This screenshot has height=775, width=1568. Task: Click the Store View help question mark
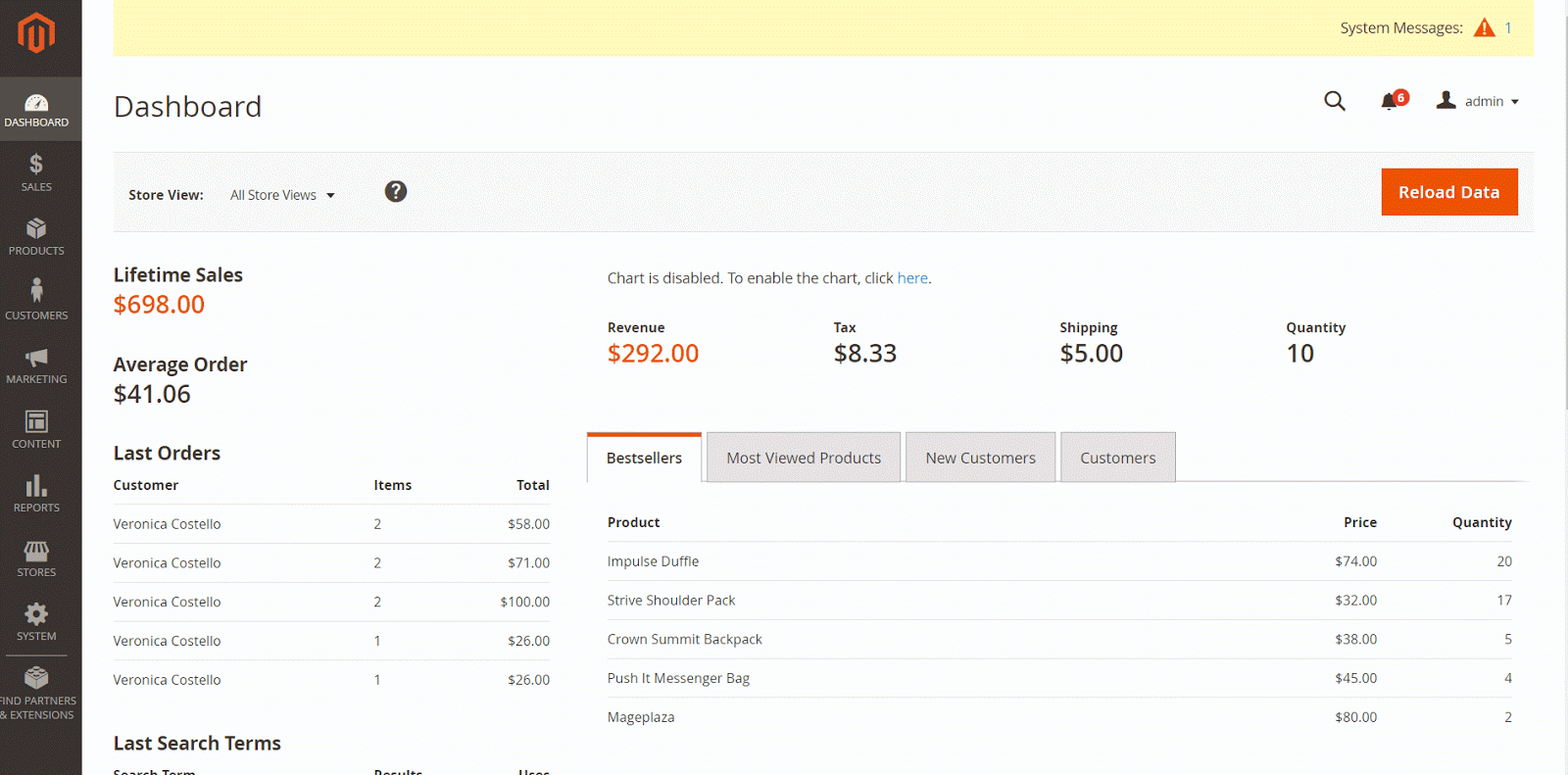(x=395, y=192)
